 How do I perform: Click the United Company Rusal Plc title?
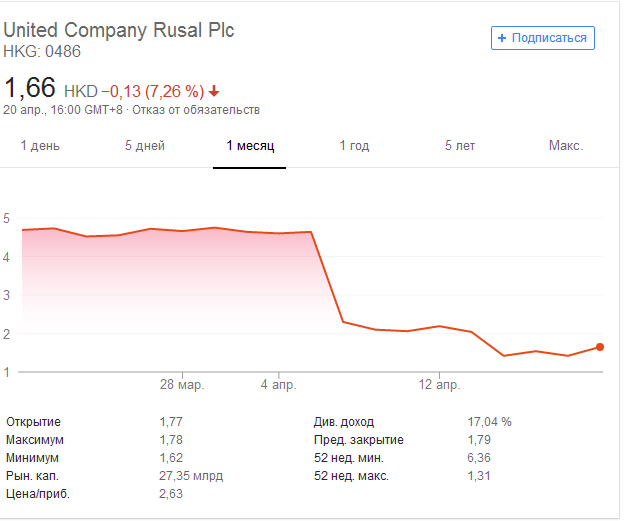tap(119, 30)
